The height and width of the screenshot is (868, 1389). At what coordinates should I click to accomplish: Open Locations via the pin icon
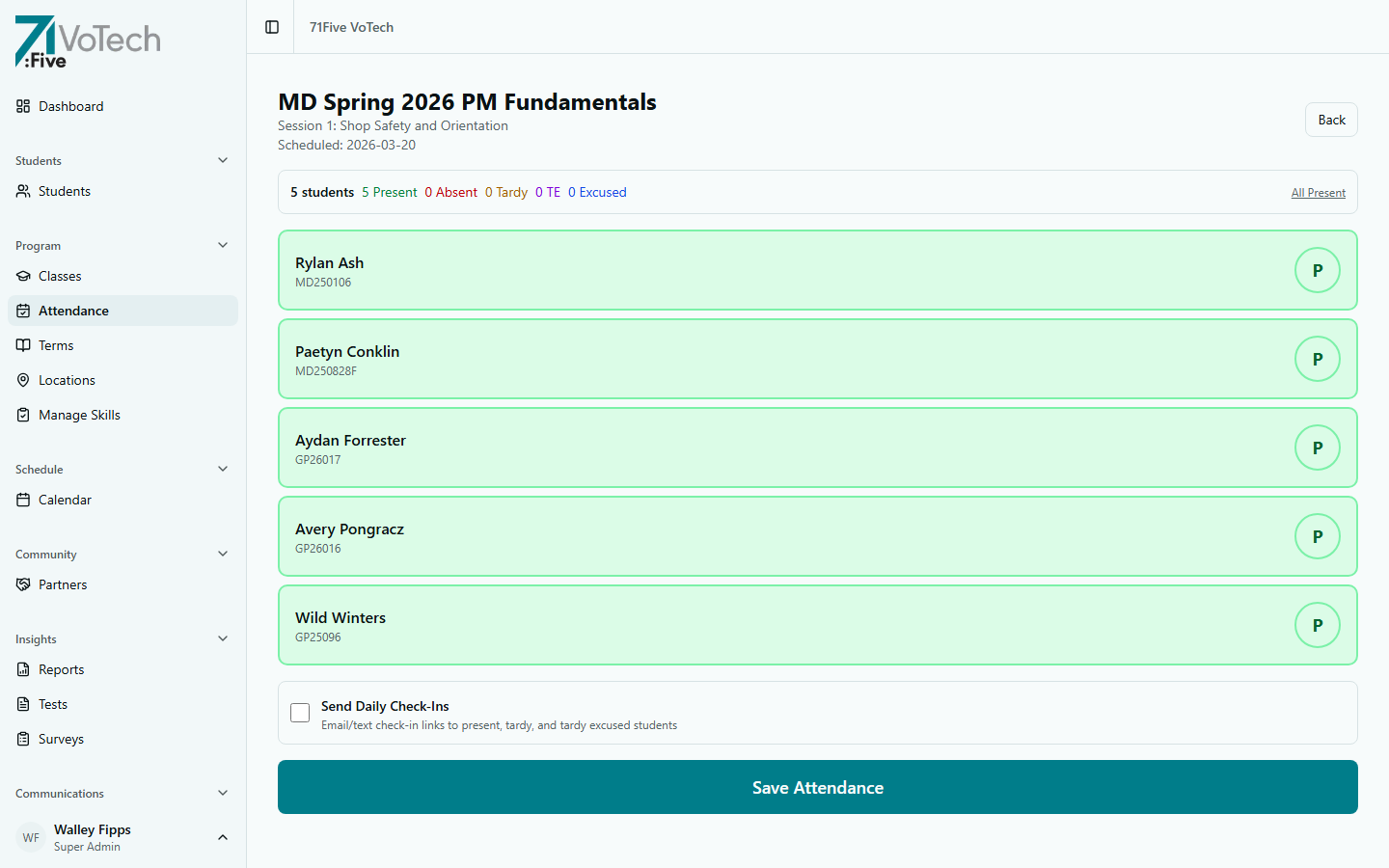[23, 380]
